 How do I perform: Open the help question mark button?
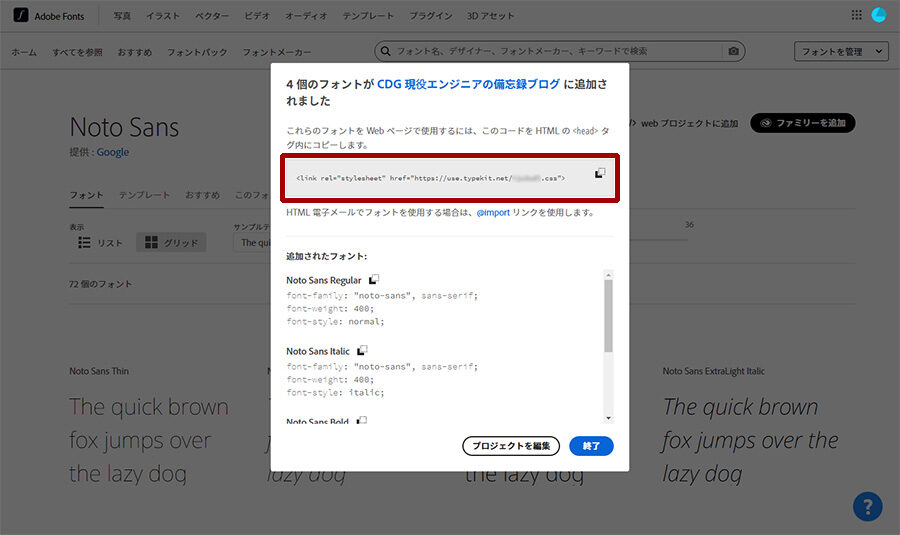pyautogui.click(x=867, y=506)
